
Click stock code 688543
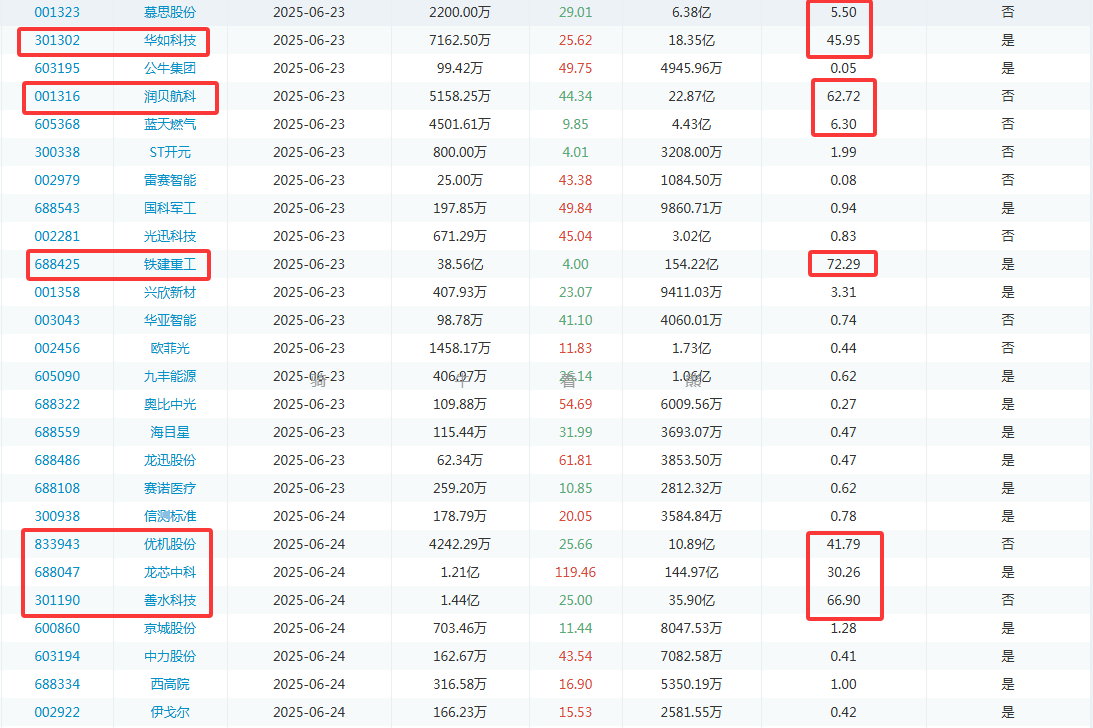coord(57,208)
